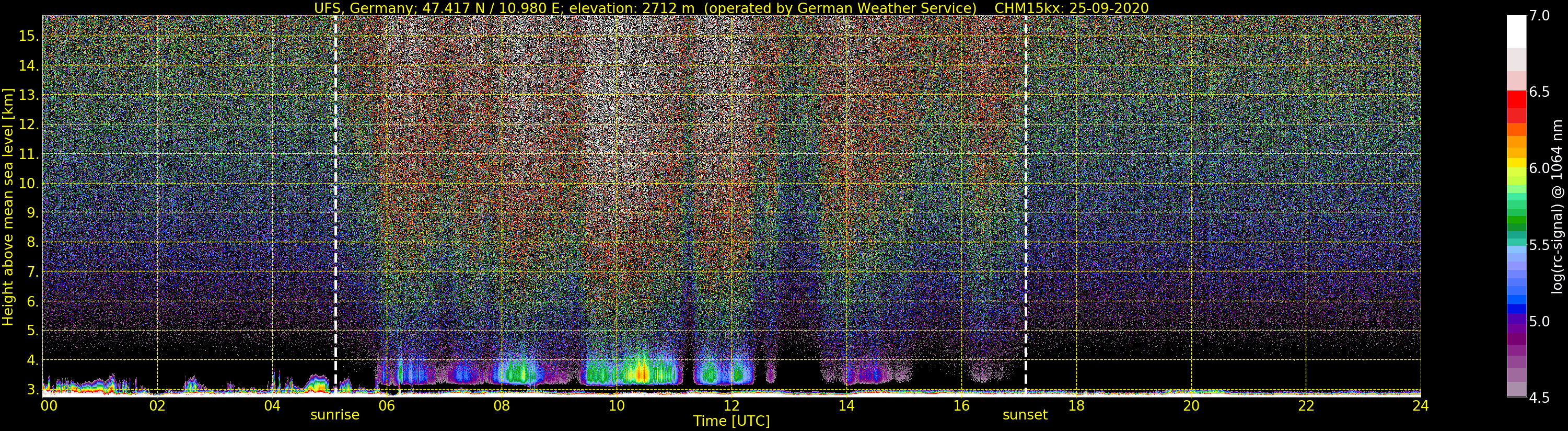Click the '9.' height tick label

[x=32, y=213]
